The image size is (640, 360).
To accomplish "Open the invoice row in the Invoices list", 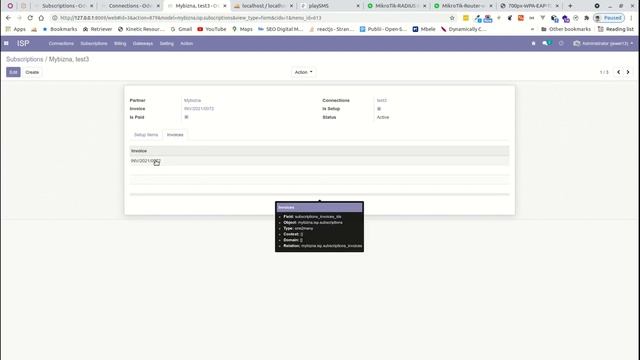I will 319,161.
